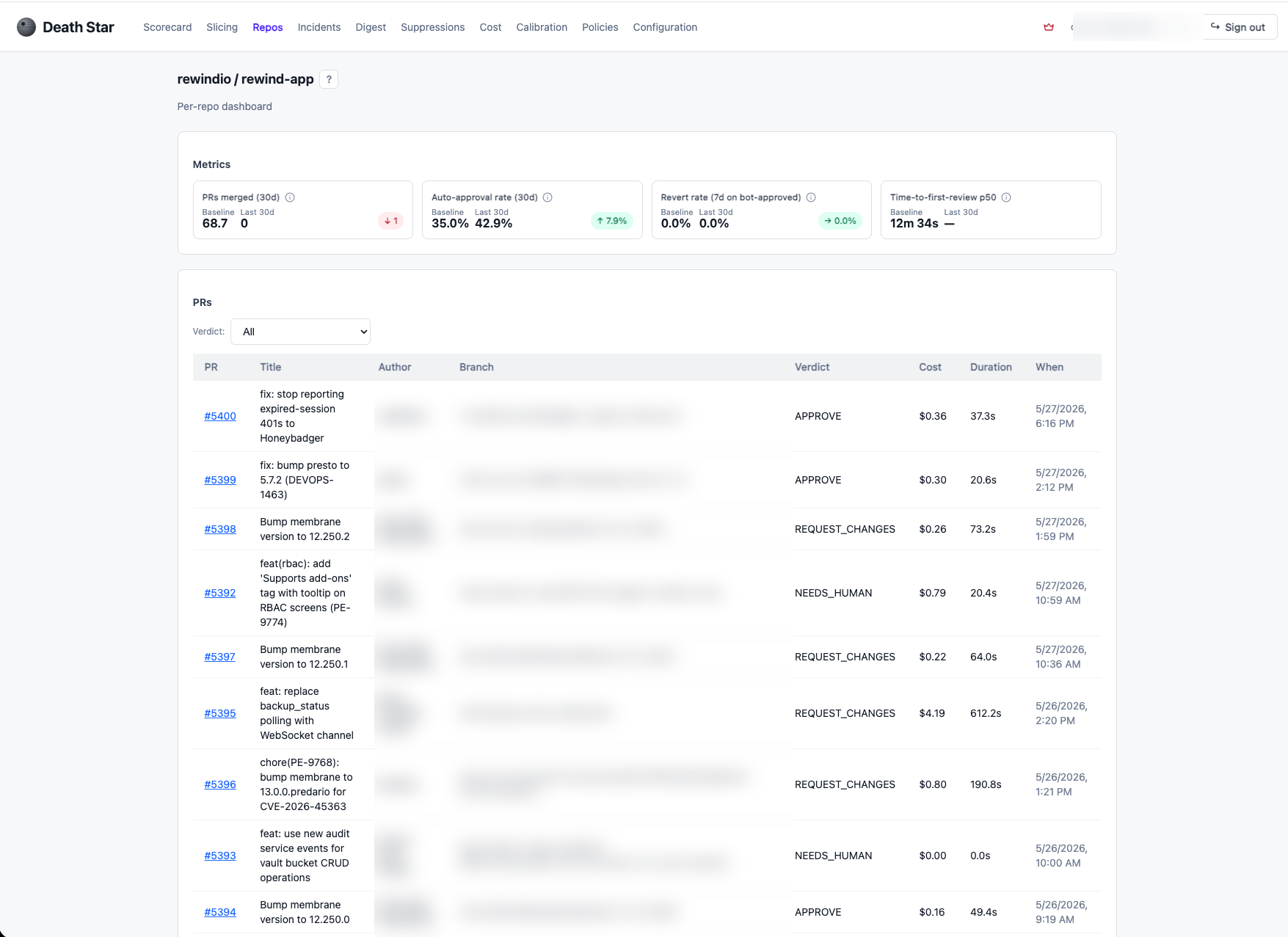Open the Incidents page

point(319,27)
